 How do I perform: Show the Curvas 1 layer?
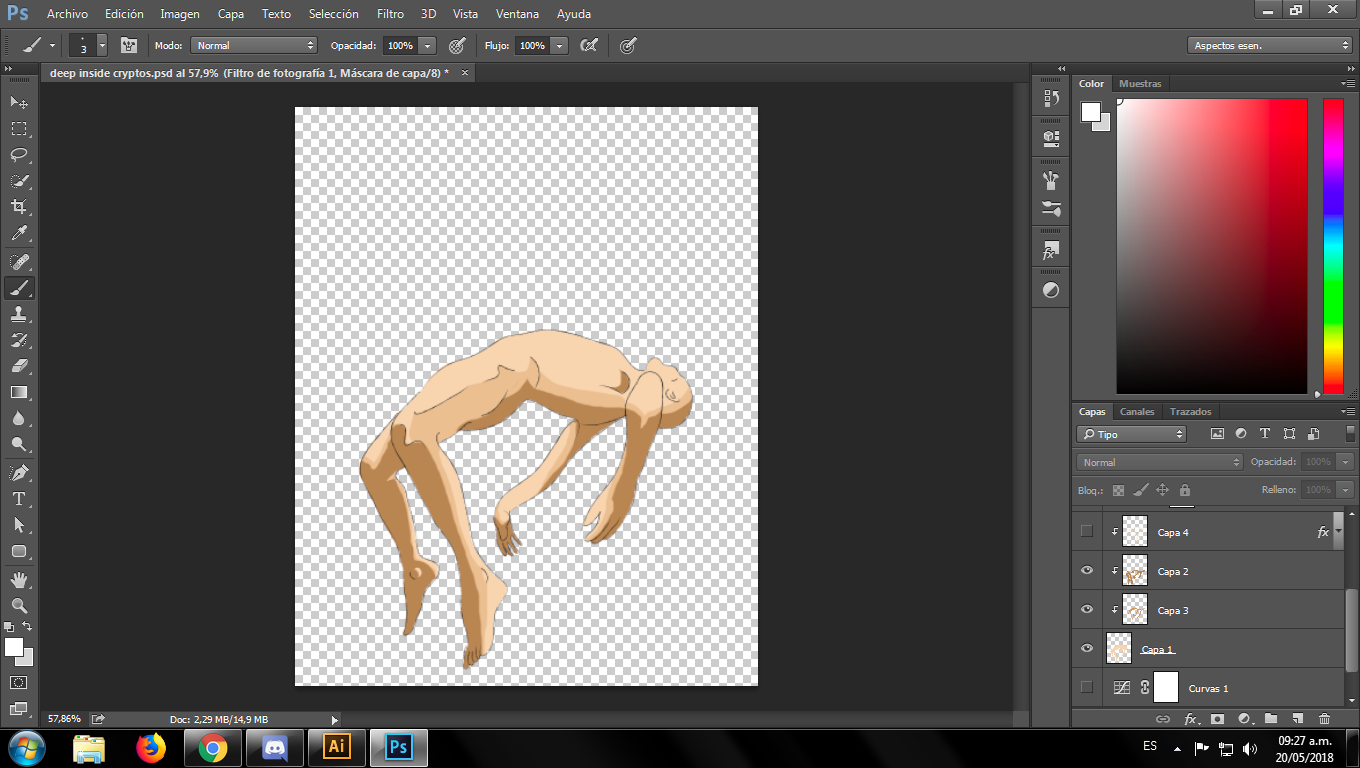click(x=1087, y=688)
